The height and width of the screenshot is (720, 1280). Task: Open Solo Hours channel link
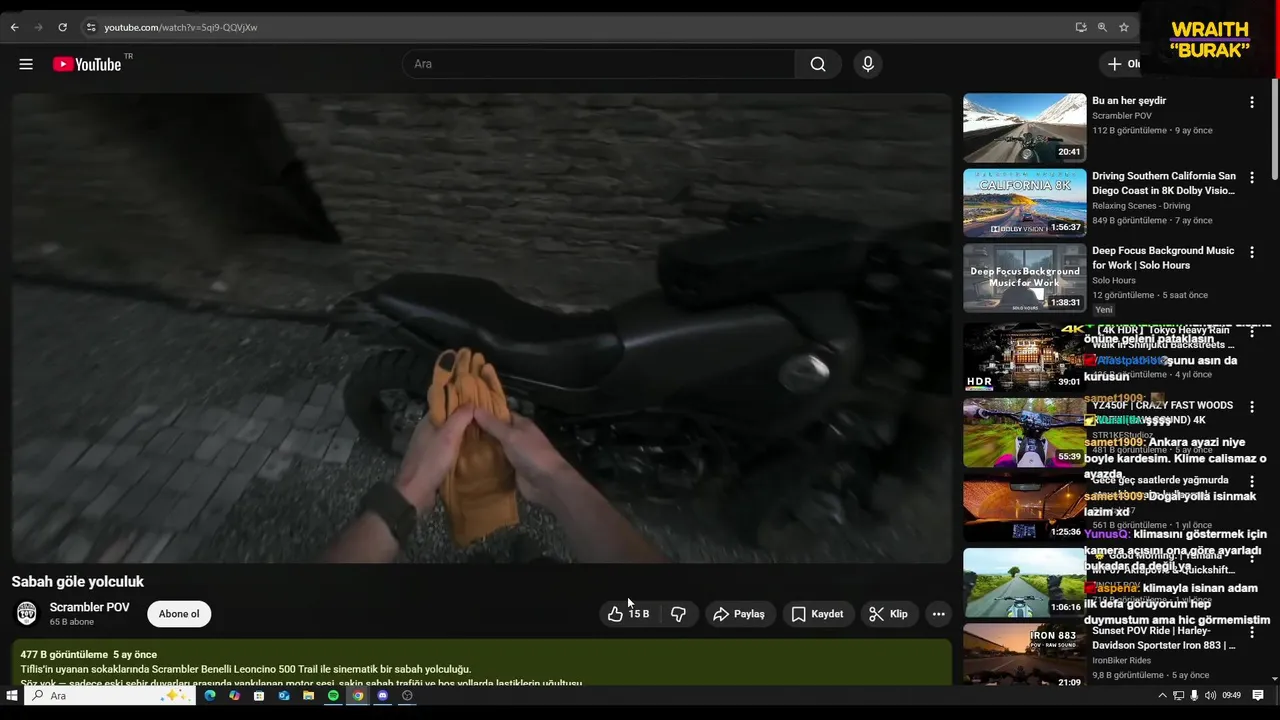(1114, 280)
